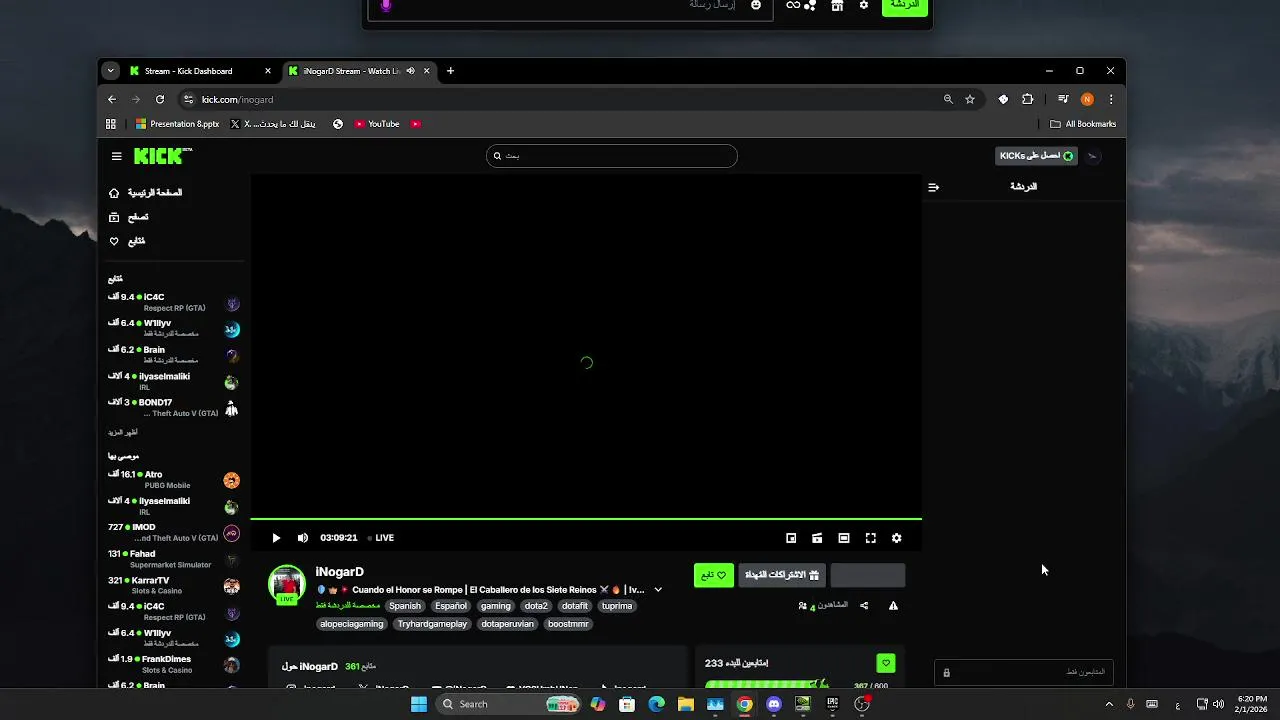Open settings gear in background chat window
The height and width of the screenshot is (720, 1280).
pyautogui.click(x=864, y=5)
